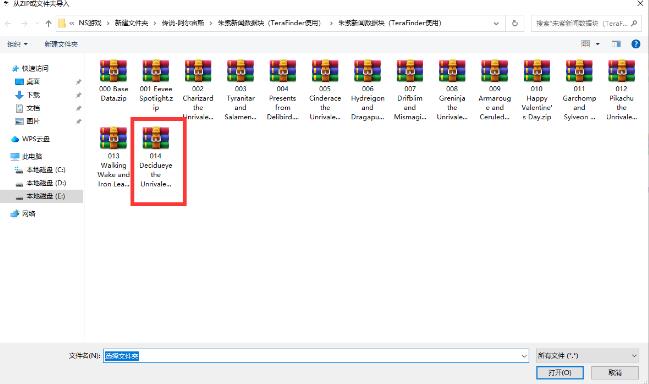Select This PC in the sidebar
This screenshot has width=649, height=384.
pyautogui.click(x=27, y=156)
